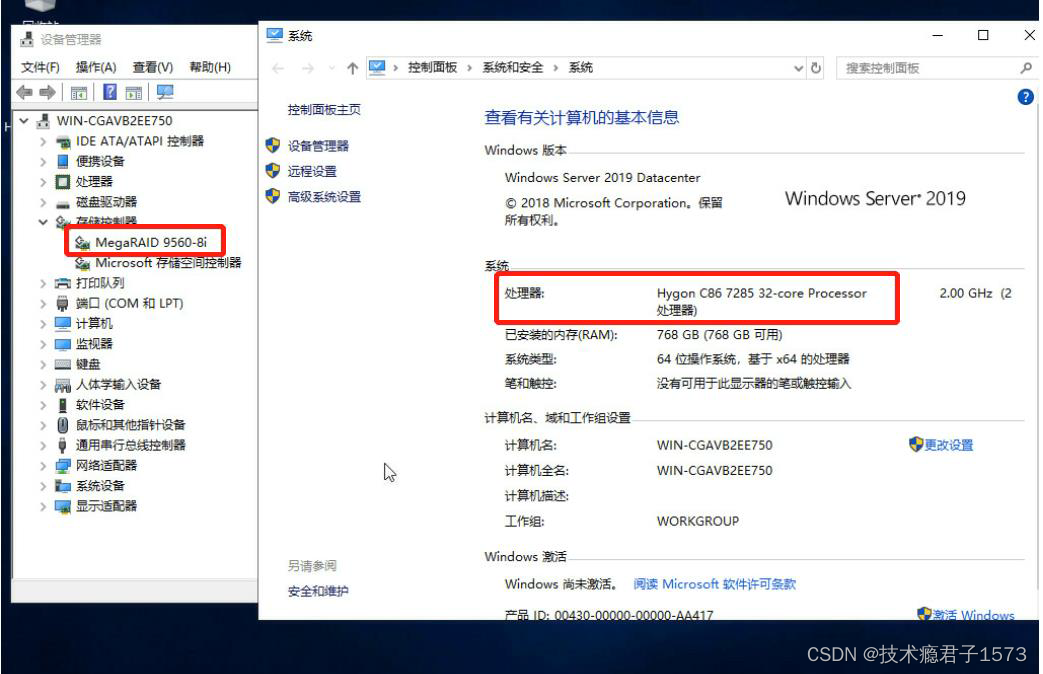The height and width of the screenshot is (674, 1043).
Task: Click the 打印队列 printer icon
Action: click(x=63, y=283)
